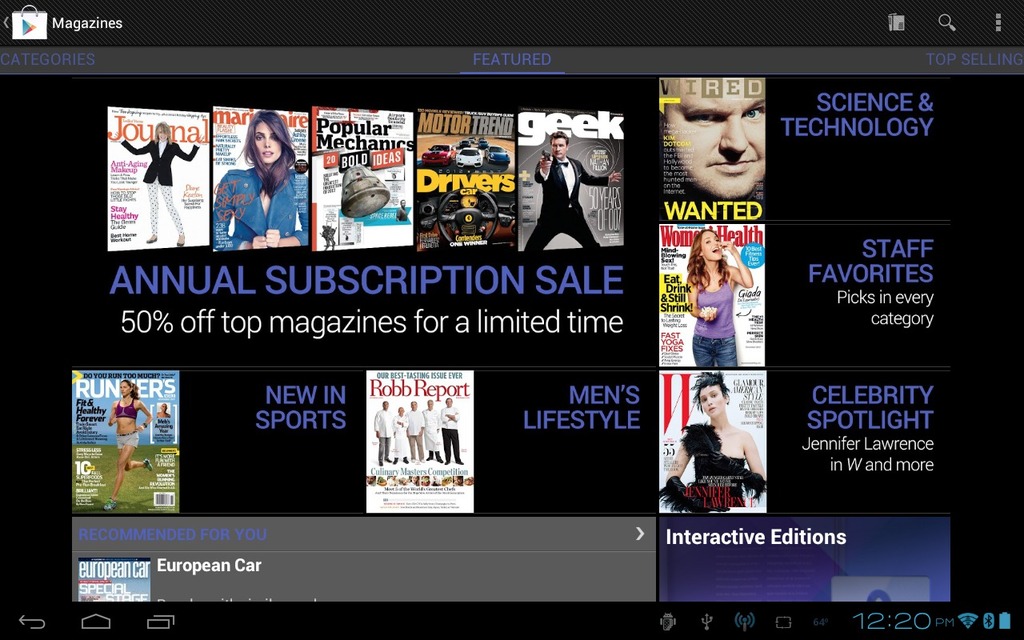The image size is (1024, 640).
Task: Tap the Wi-Fi signal icon
Action: click(968, 620)
